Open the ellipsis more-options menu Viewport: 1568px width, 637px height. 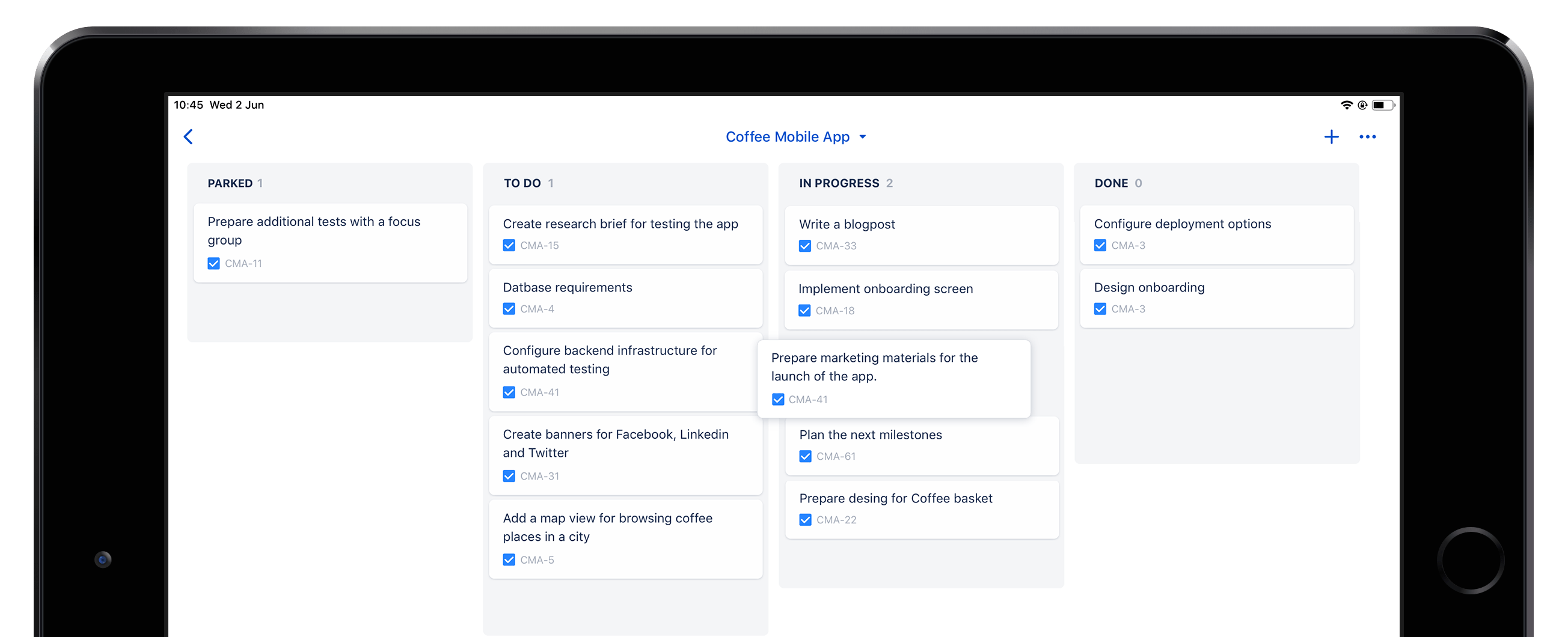point(1368,137)
